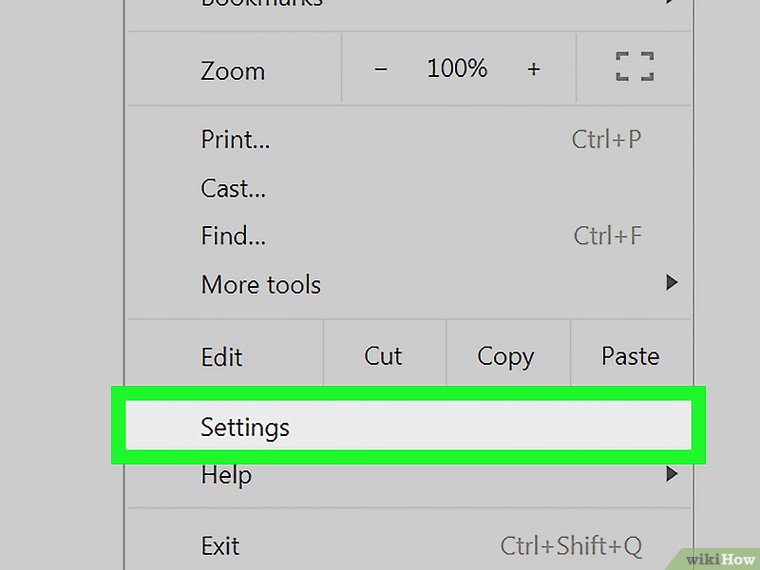Select the Print... menu item
This screenshot has width=760, height=570.
(x=236, y=139)
